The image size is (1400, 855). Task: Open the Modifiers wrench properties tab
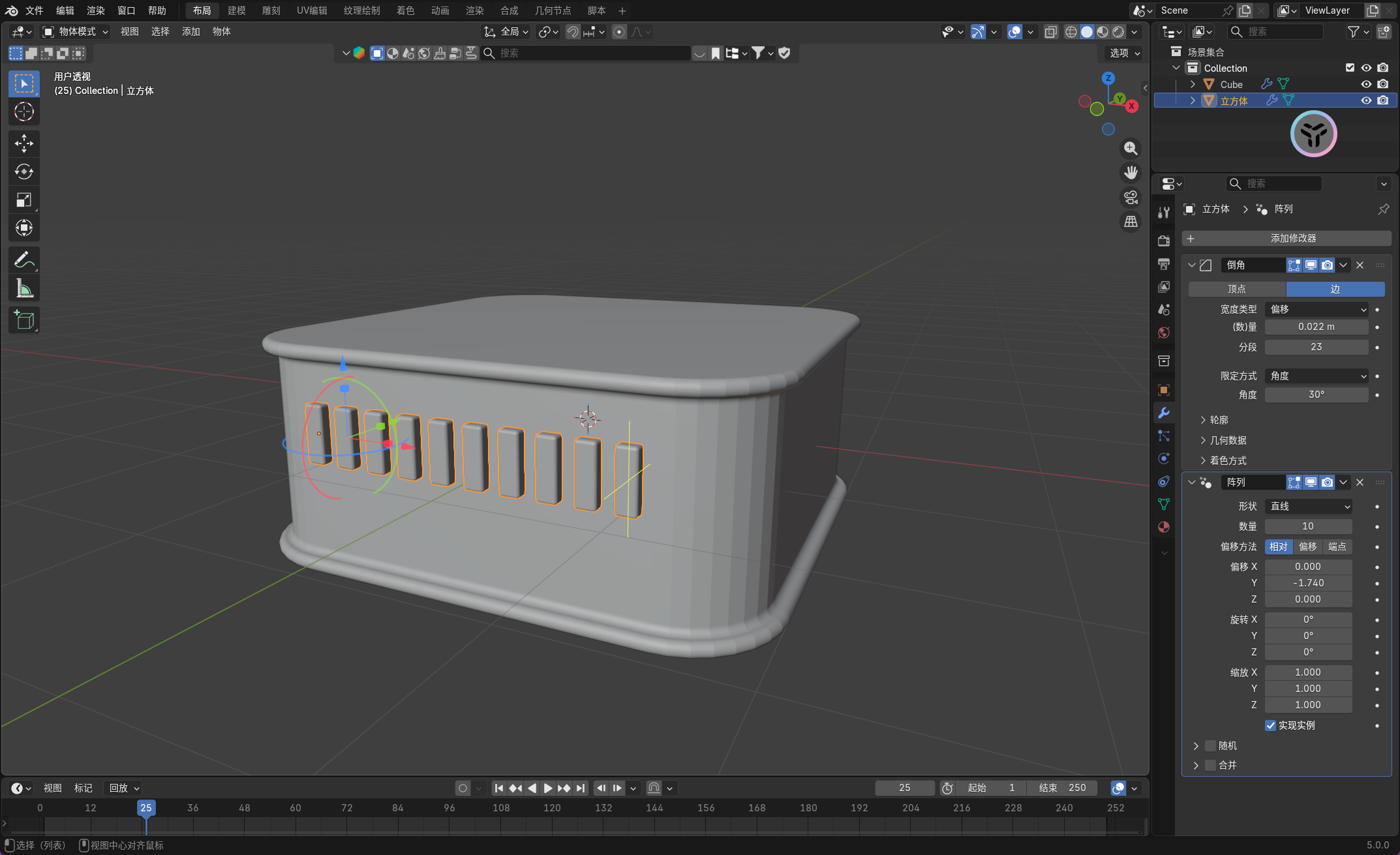point(1164,413)
